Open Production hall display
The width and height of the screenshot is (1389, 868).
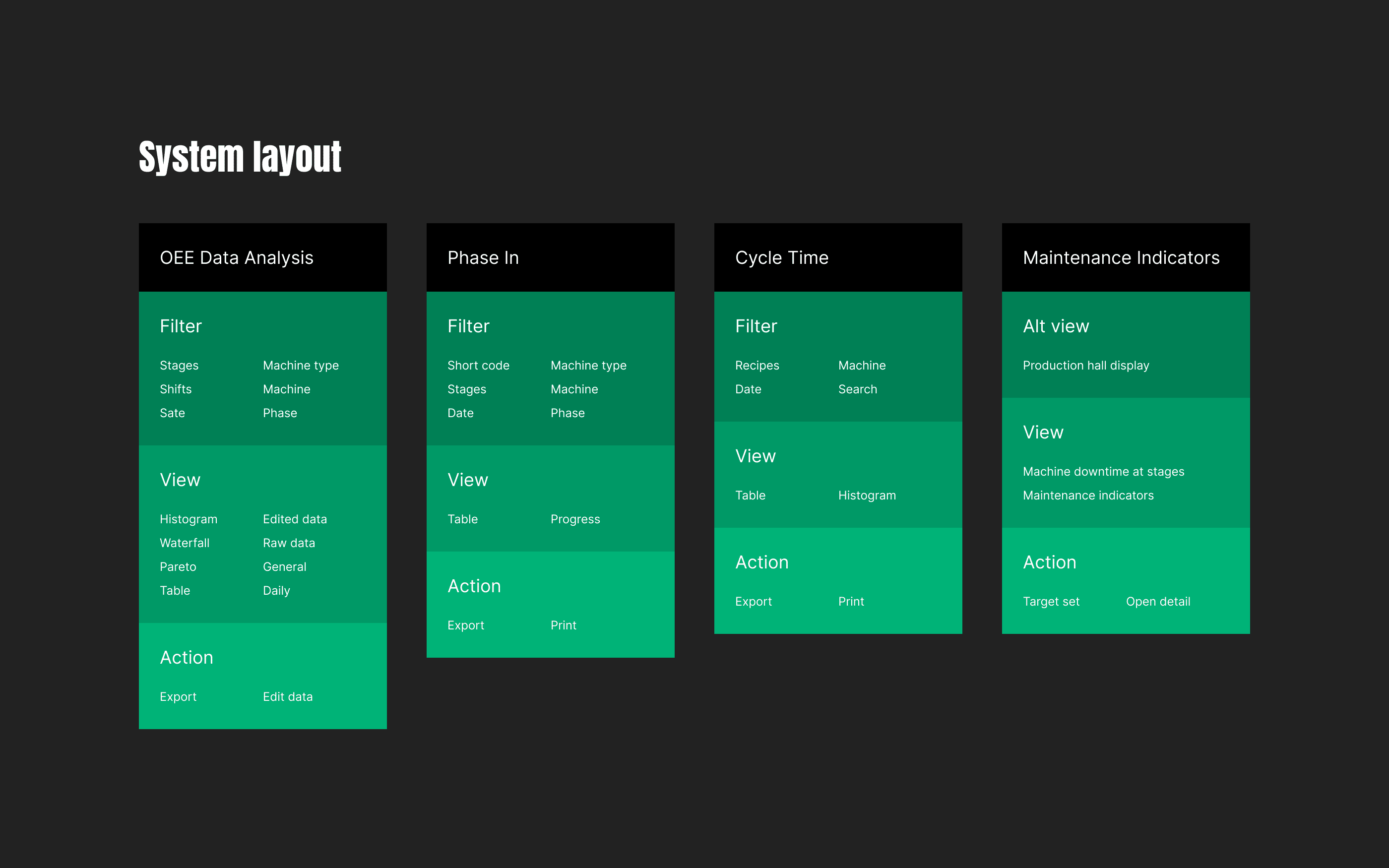(x=1085, y=365)
